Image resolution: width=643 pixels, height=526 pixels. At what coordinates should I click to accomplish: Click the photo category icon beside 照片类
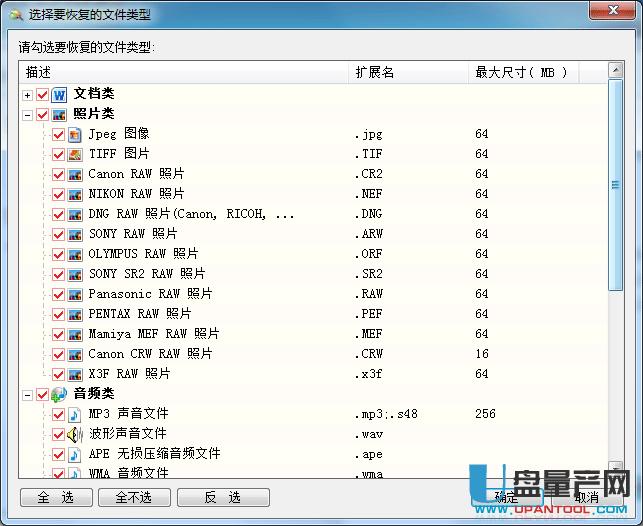59,114
